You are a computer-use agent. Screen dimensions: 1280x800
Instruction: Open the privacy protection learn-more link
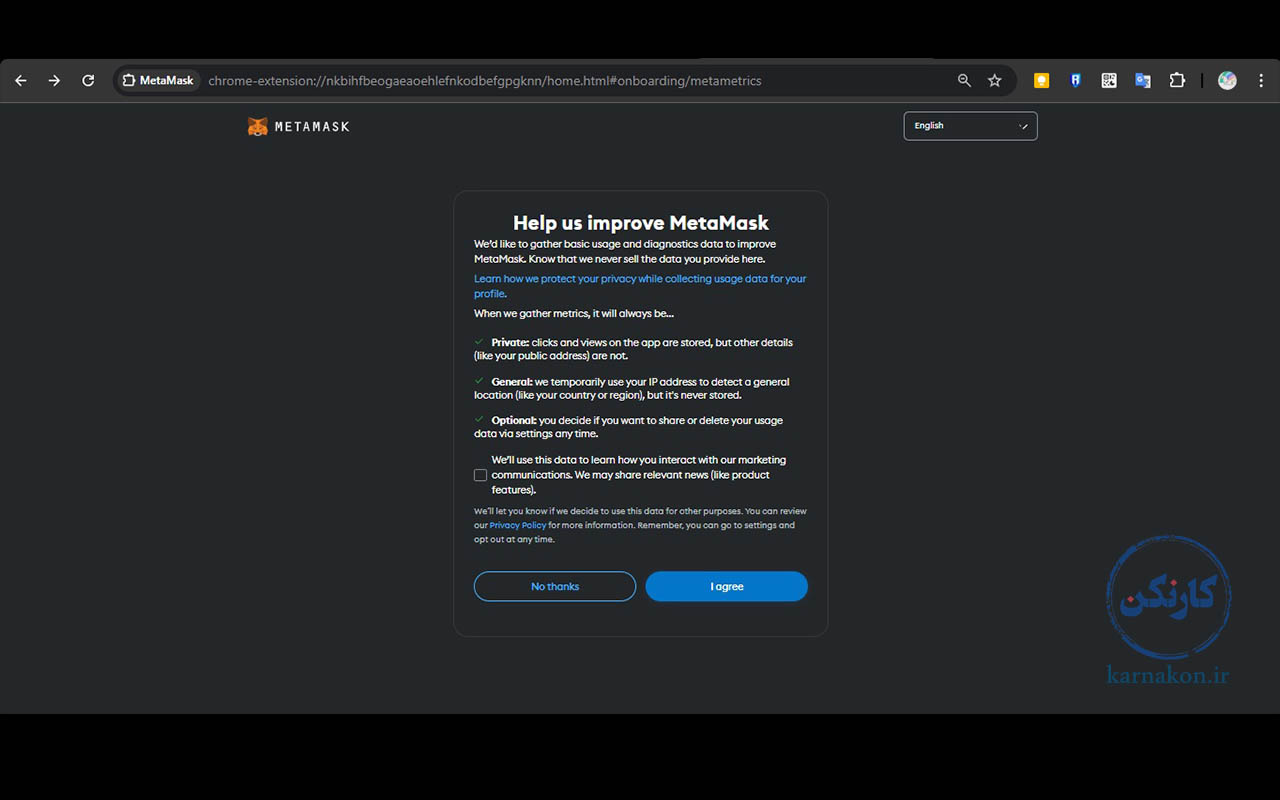pos(640,286)
